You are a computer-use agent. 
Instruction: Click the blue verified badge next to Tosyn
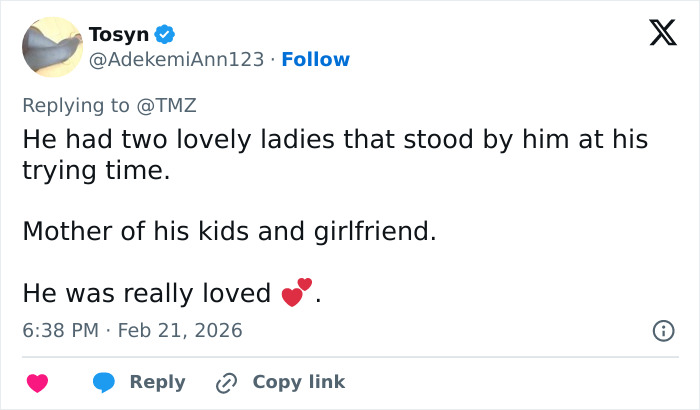tap(166, 35)
